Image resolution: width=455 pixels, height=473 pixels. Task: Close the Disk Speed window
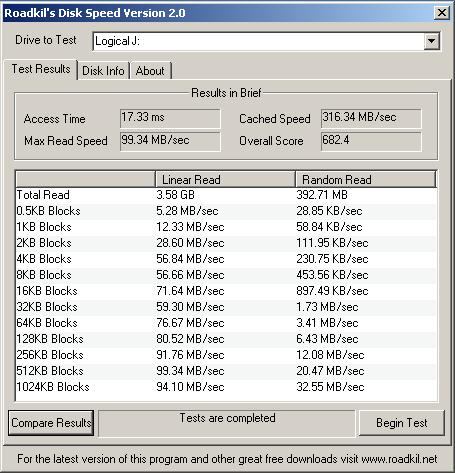pos(442,13)
